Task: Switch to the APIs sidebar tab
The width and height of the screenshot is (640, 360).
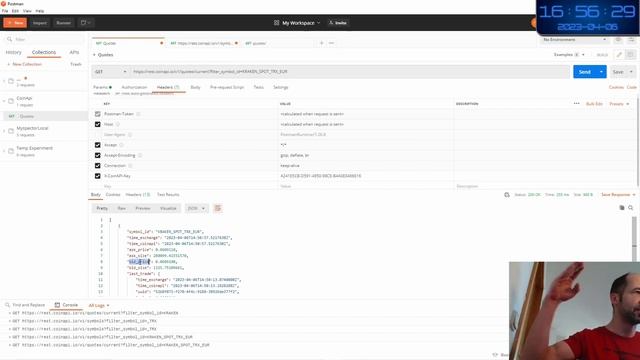Action: 74,52
